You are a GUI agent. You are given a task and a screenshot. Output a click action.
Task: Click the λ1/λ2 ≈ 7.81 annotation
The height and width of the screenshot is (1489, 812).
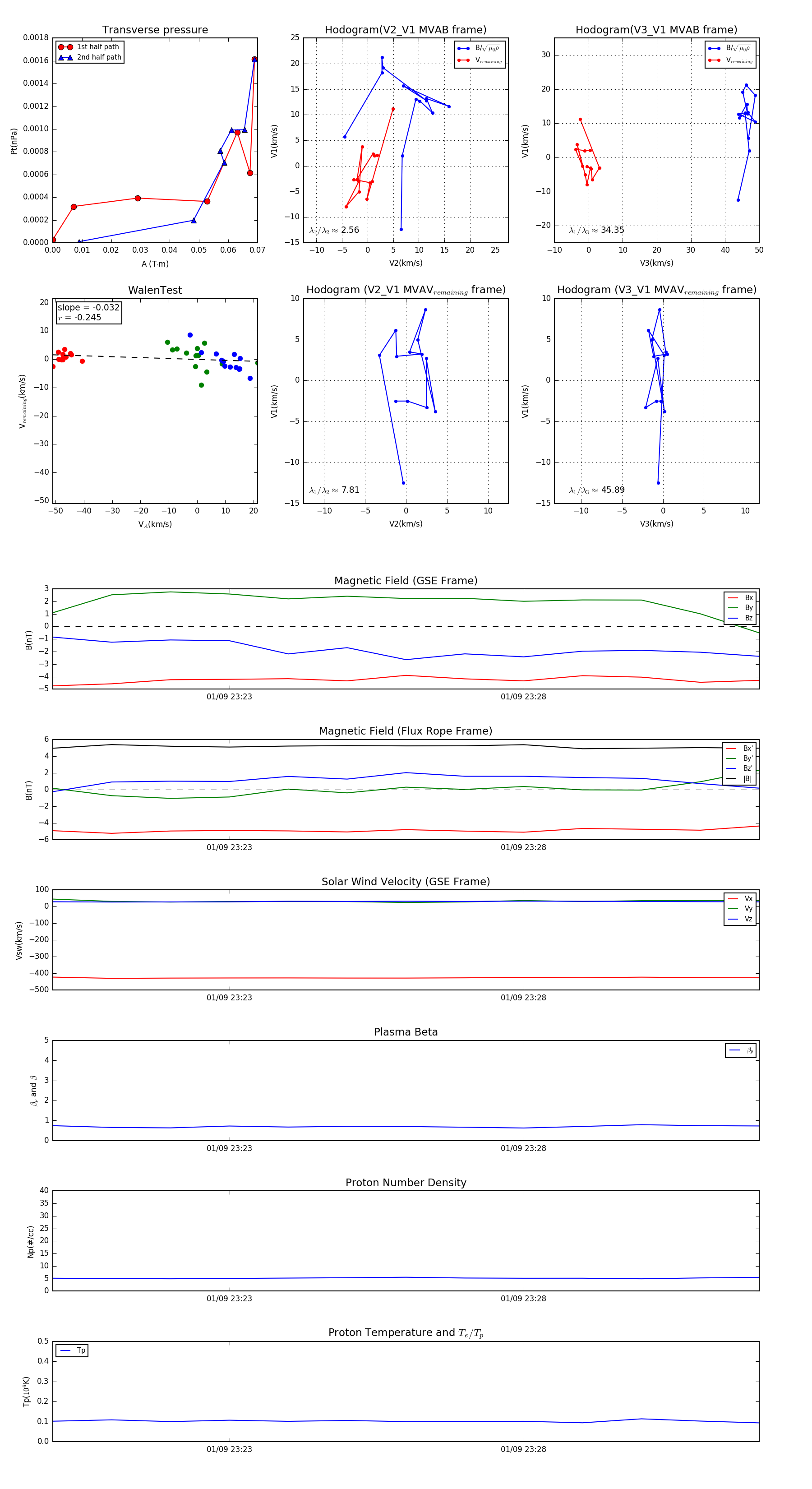click(334, 490)
